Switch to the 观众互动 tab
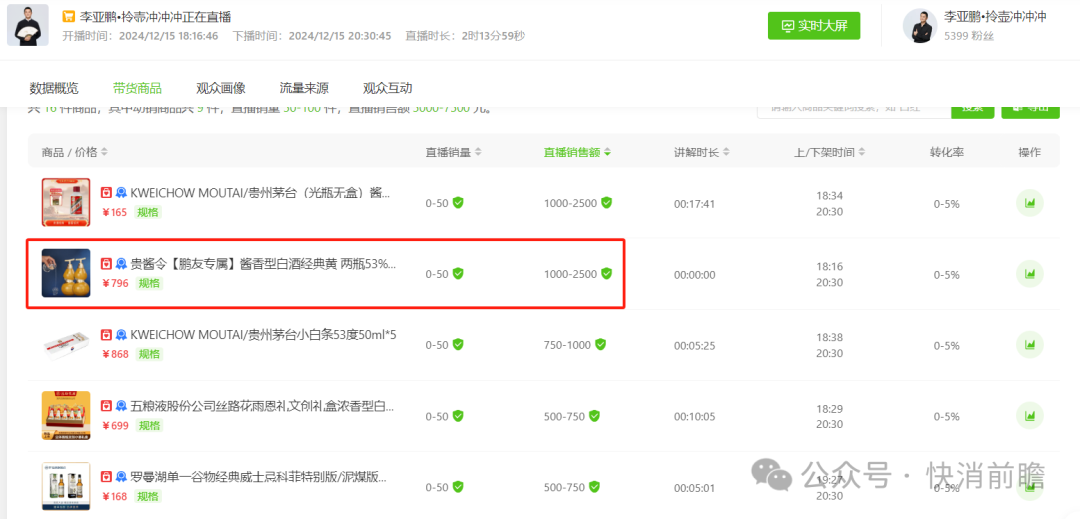Viewport: 1080px width, 519px height. pos(388,88)
